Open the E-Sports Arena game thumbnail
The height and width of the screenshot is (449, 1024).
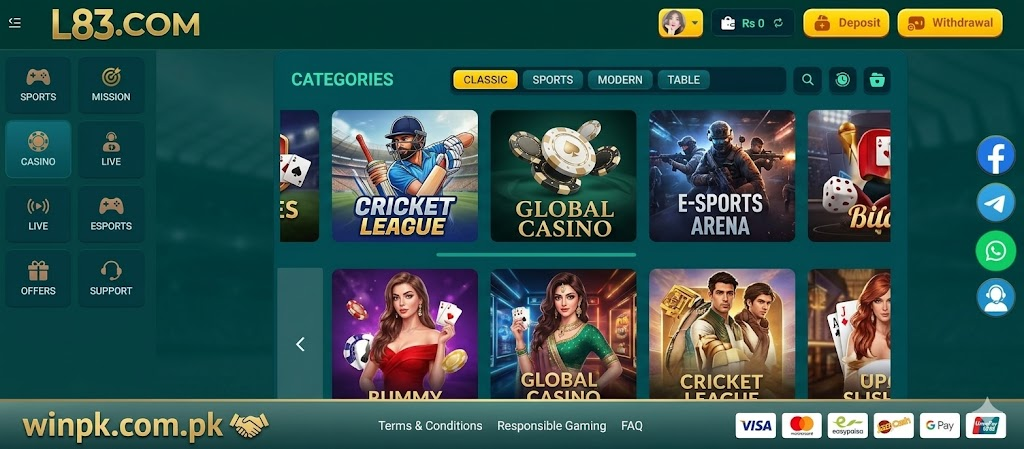click(722, 176)
